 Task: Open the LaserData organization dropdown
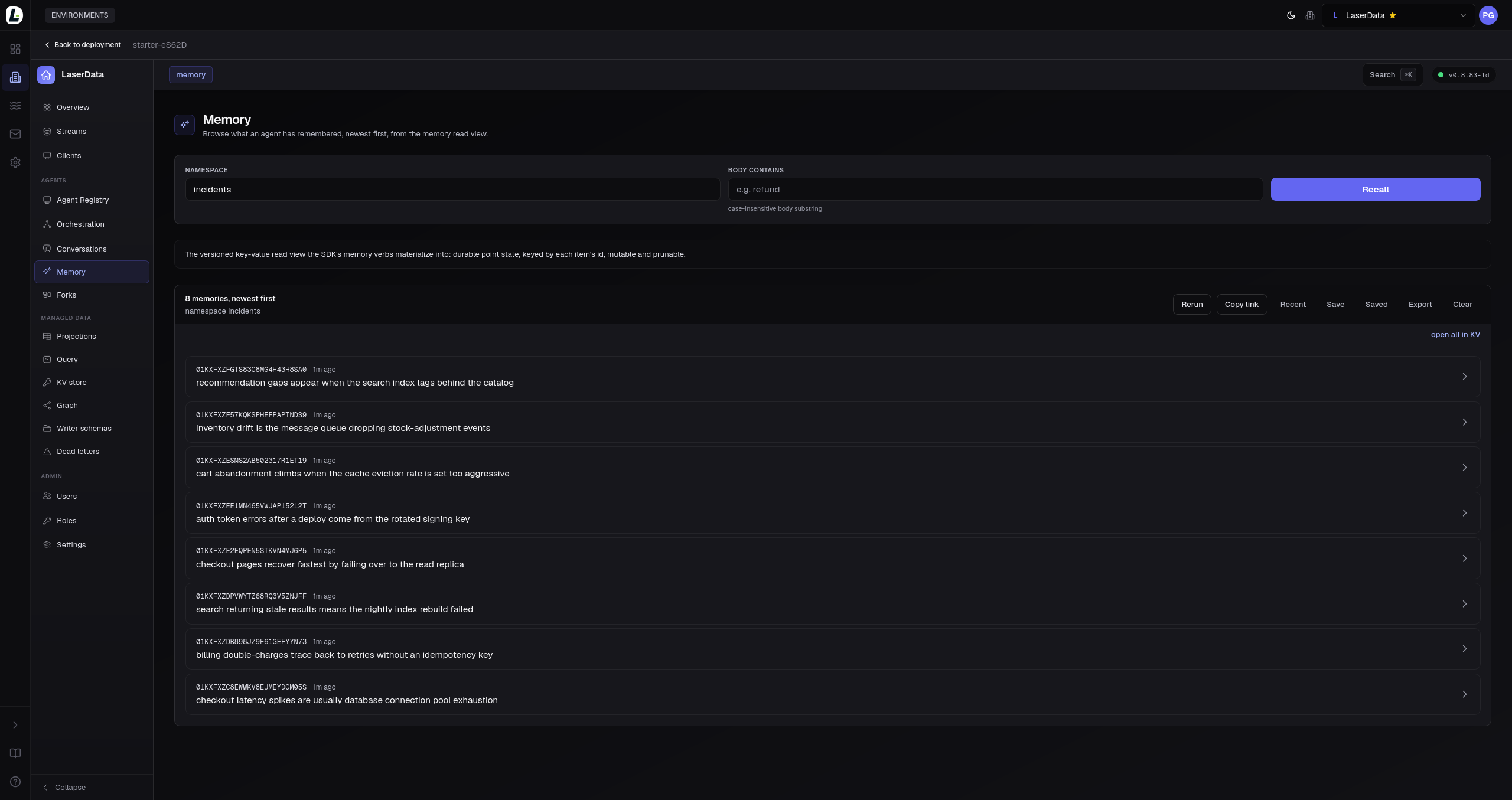coord(1397,15)
